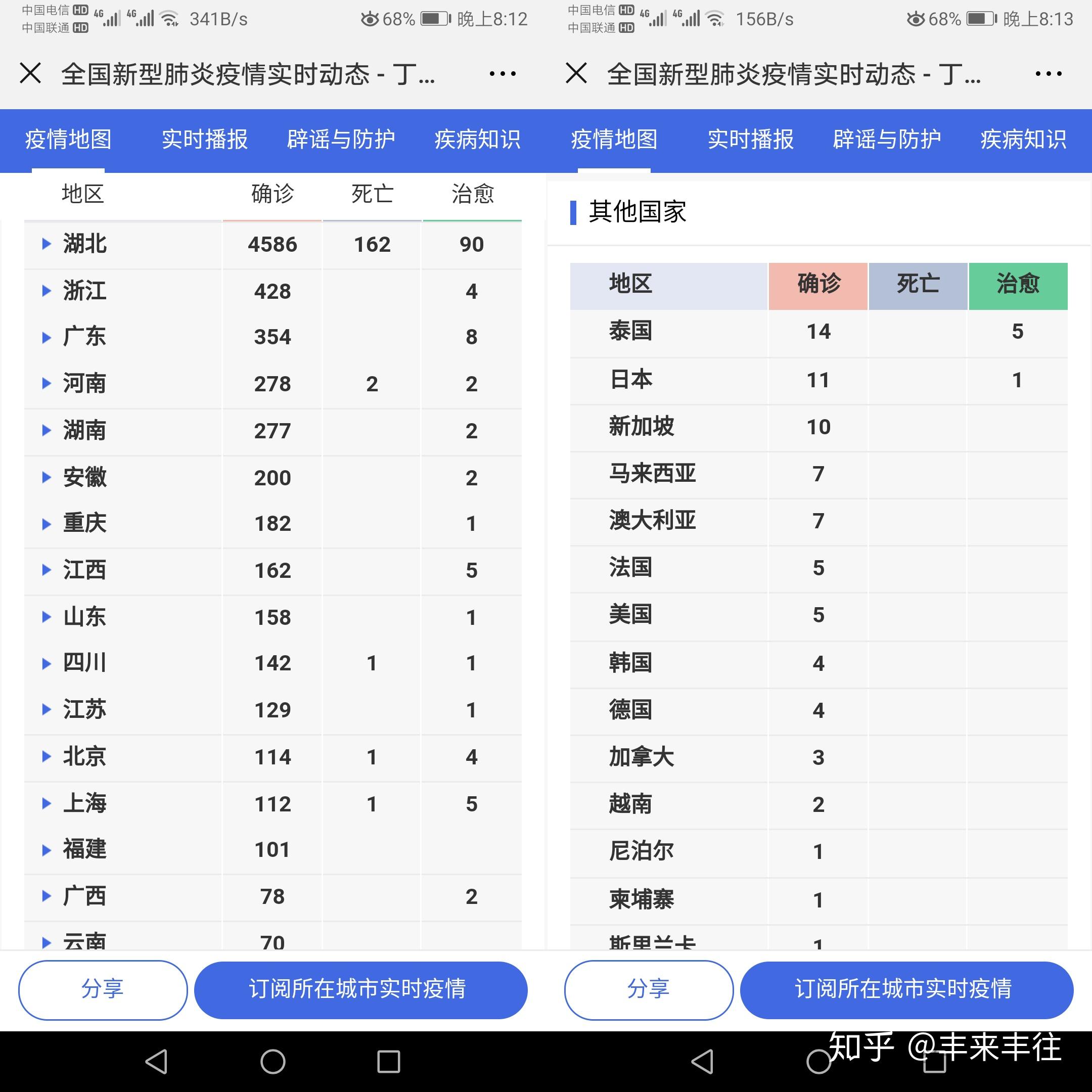Select the 马来西亚 country row
This screenshot has width=1092, height=1092.
tap(818, 475)
